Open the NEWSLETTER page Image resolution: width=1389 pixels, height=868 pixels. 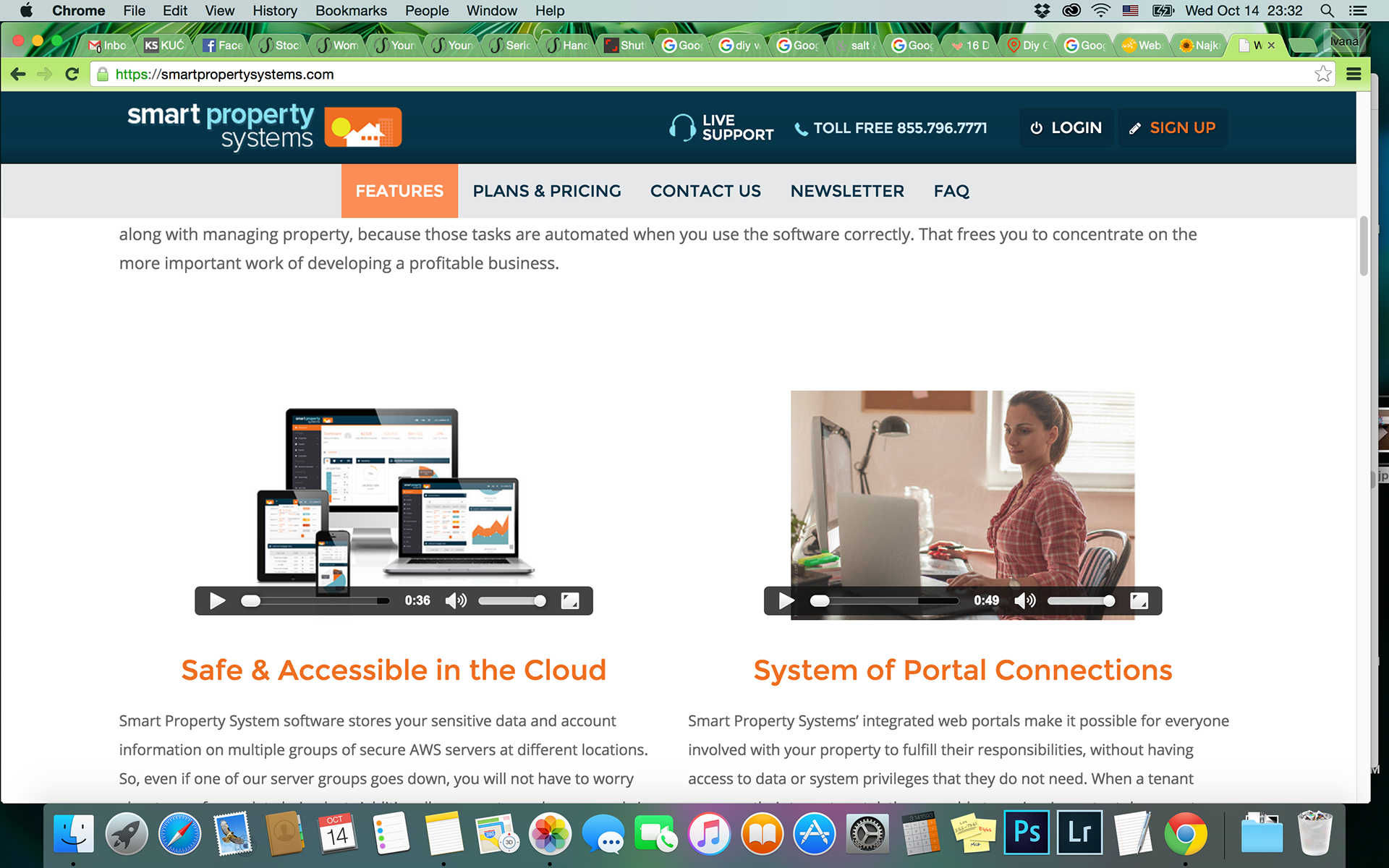click(x=847, y=191)
